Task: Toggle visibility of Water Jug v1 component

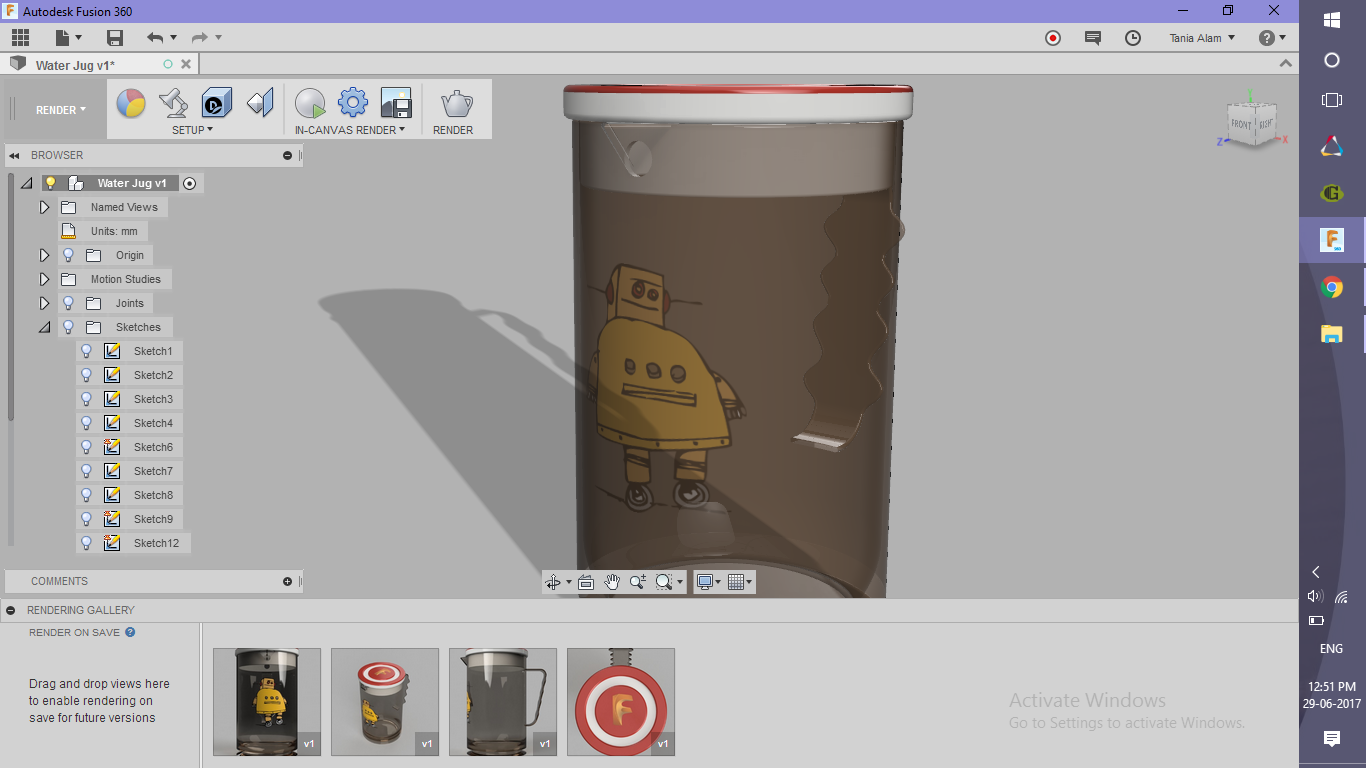Action: coord(50,183)
